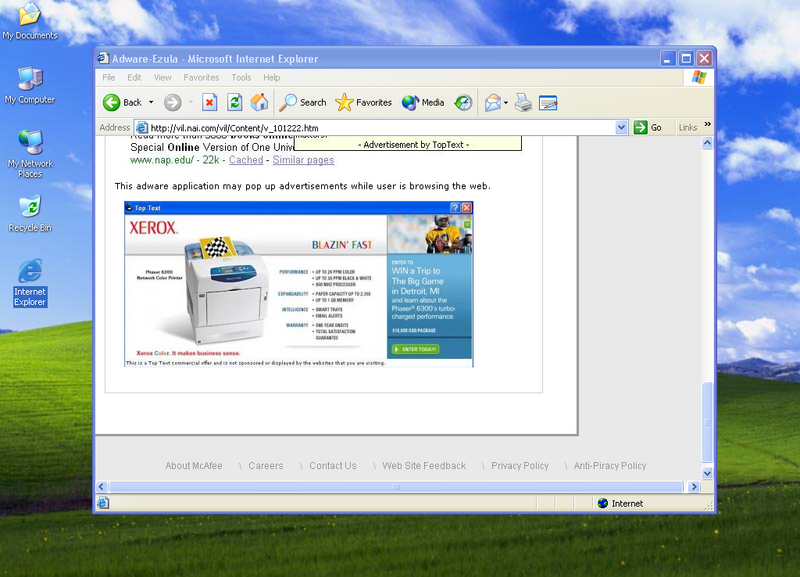
Task: Open the Anti-Piracy Policy footer link
Action: coord(610,466)
